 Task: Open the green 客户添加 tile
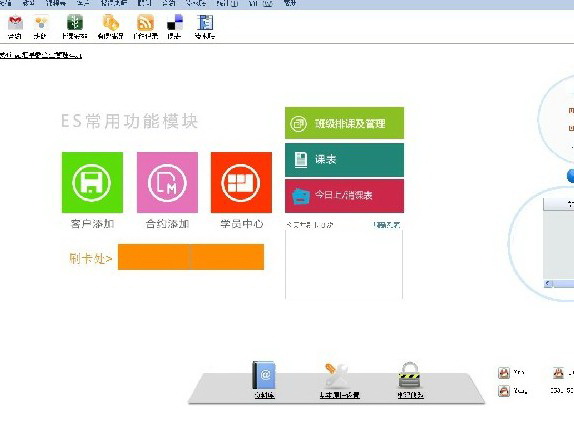tap(92, 182)
